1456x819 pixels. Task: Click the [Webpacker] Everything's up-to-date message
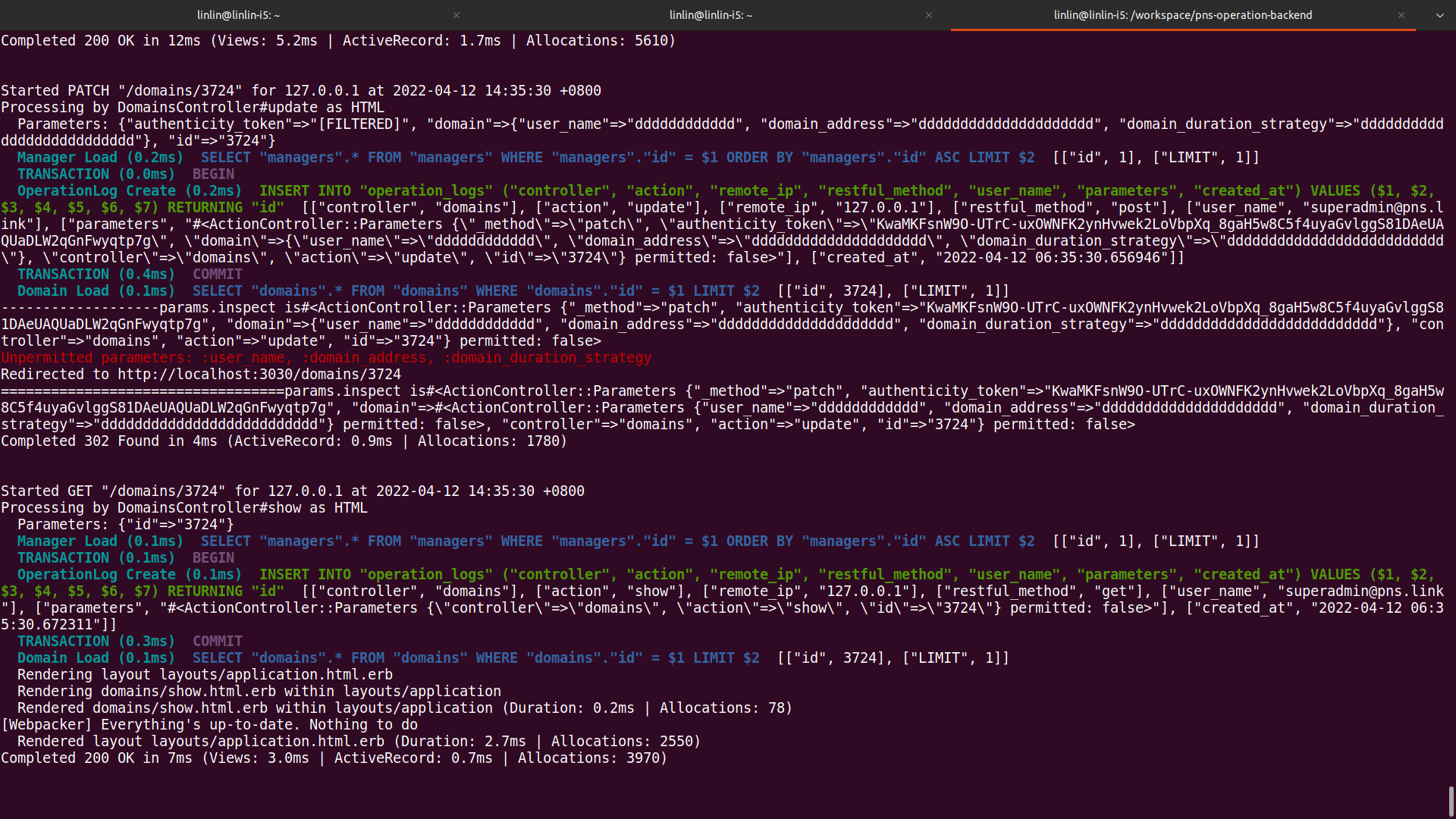tap(209, 725)
